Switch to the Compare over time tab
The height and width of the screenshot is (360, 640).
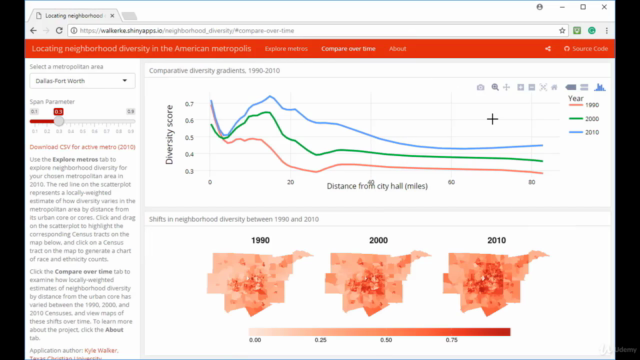[348, 49]
